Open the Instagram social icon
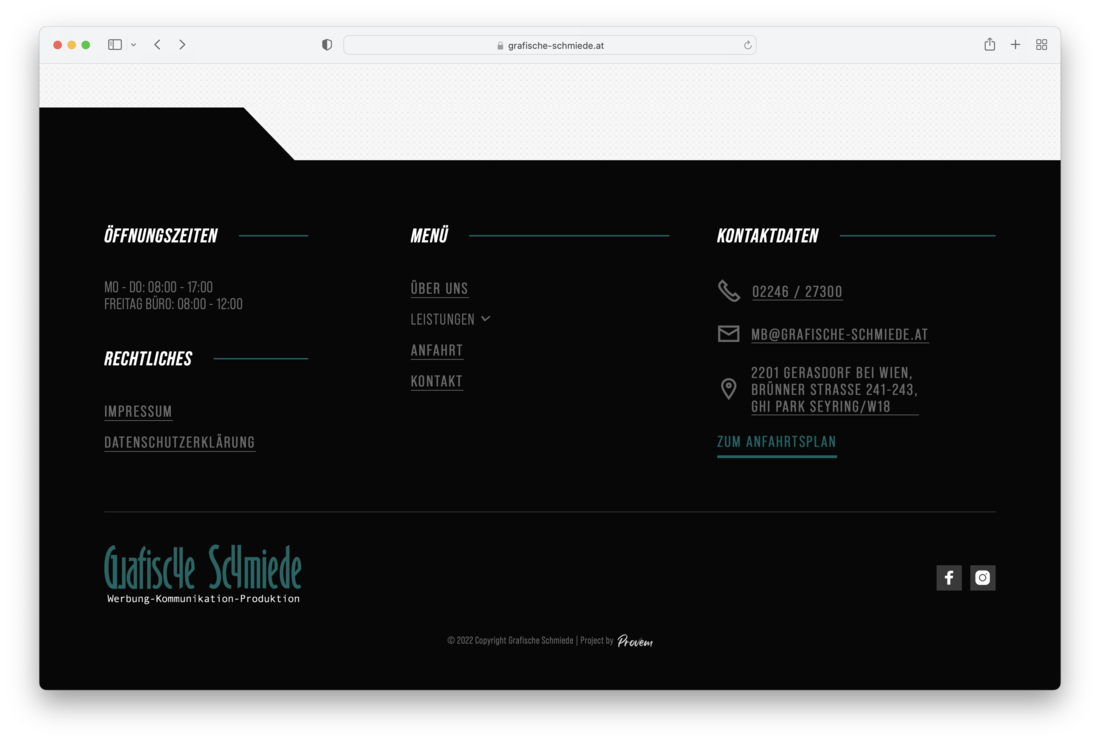The width and height of the screenshot is (1100, 742). click(983, 578)
